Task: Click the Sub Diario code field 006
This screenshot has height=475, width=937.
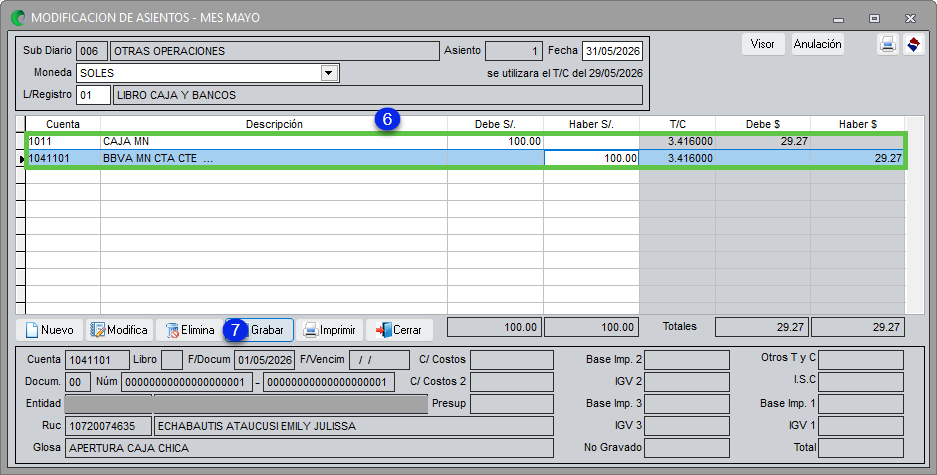Action: pyautogui.click(x=92, y=51)
